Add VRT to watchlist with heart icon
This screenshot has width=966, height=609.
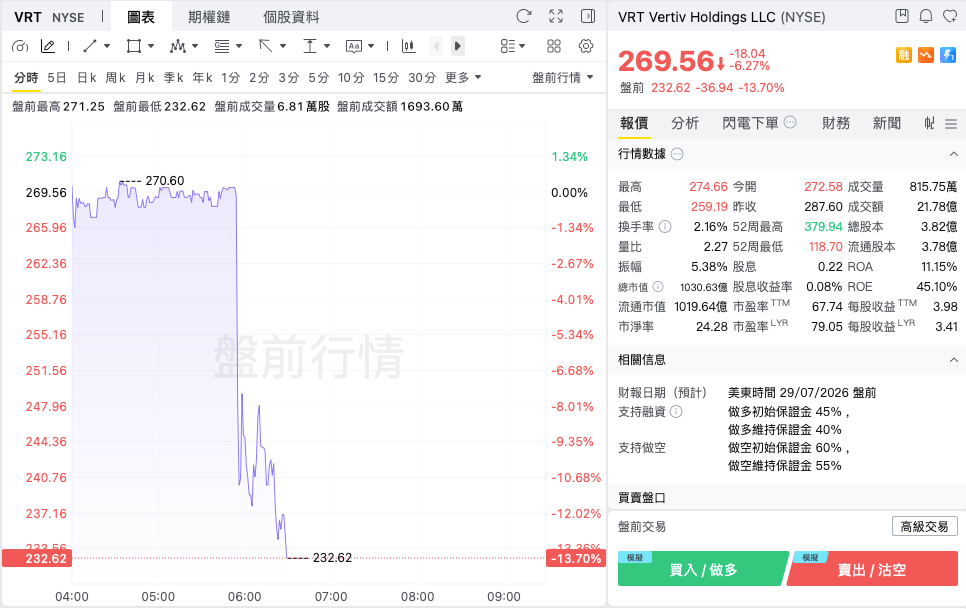pos(950,16)
